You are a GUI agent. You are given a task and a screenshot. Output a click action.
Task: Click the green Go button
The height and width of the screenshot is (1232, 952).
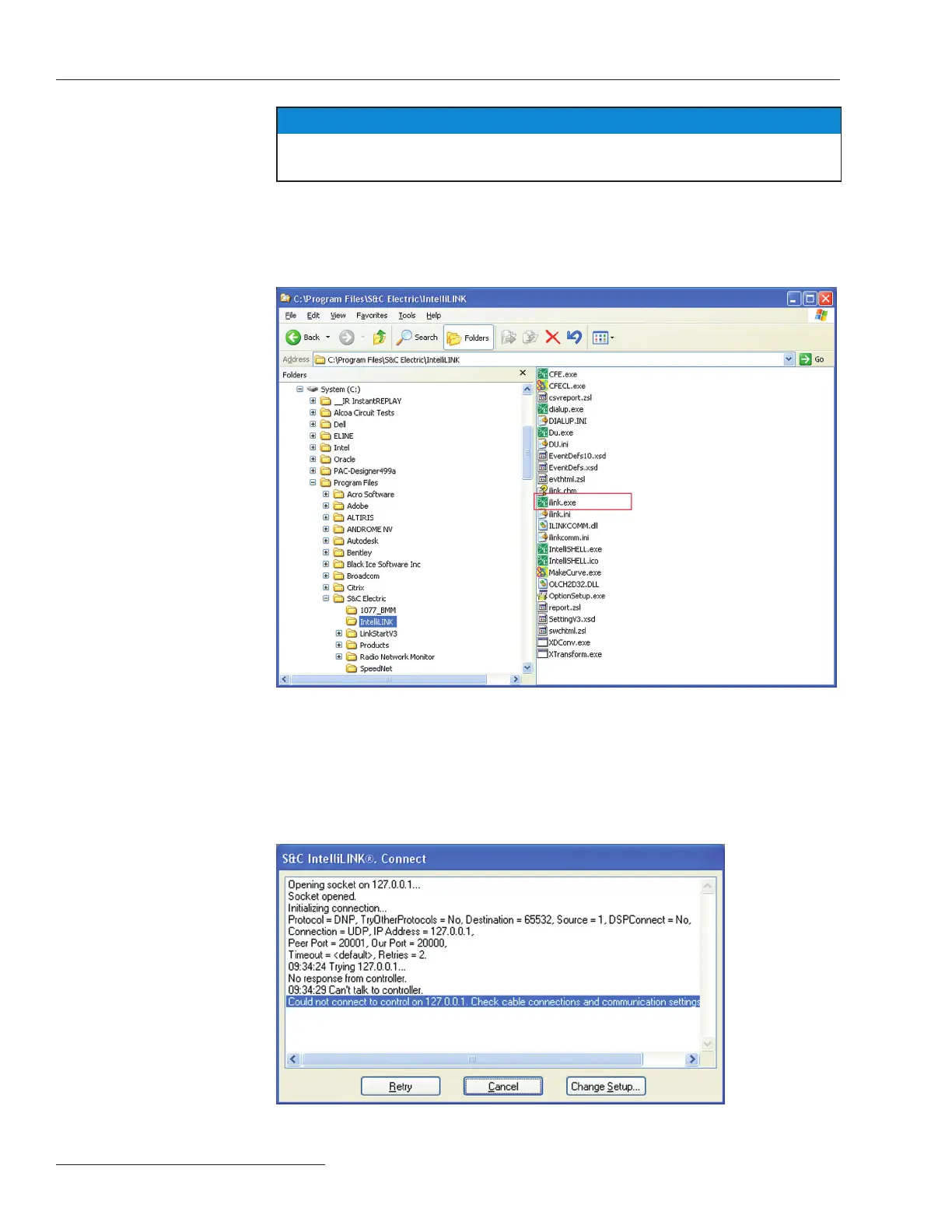click(x=812, y=359)
